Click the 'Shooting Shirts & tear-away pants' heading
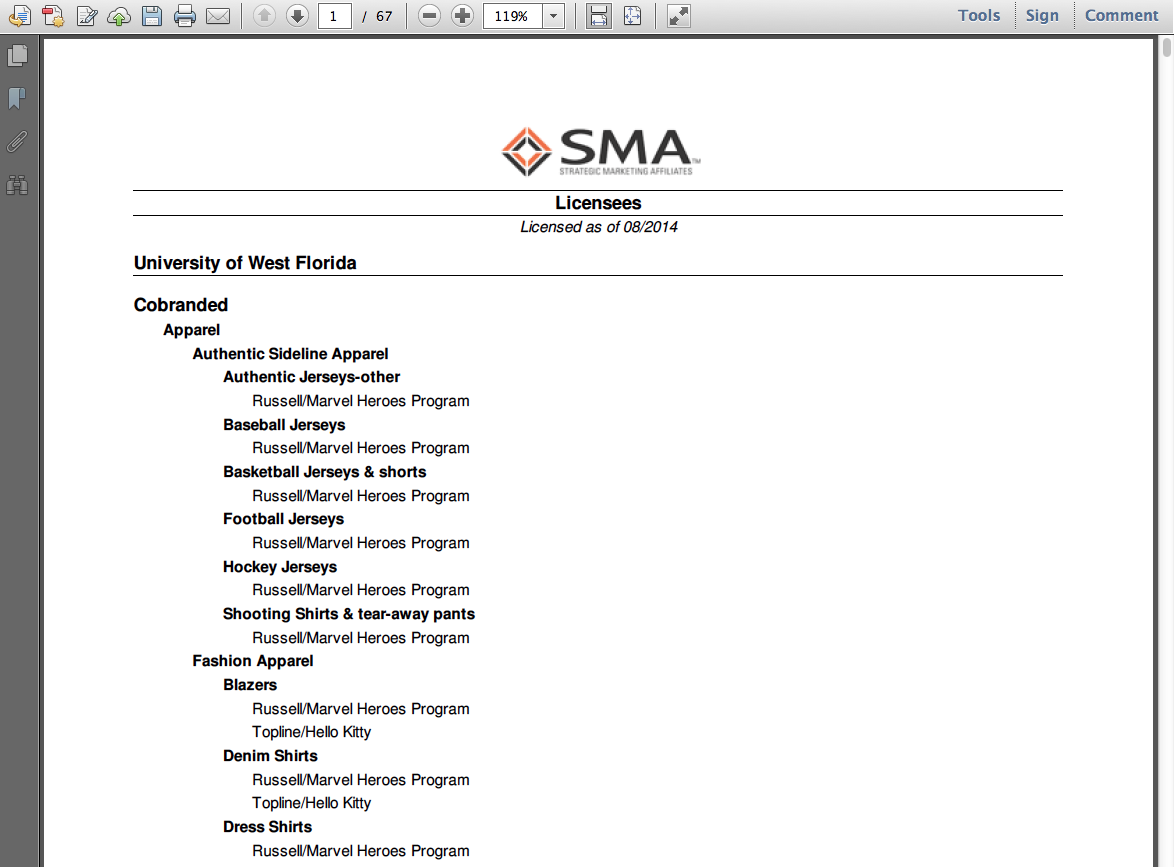 coord(349,615)
